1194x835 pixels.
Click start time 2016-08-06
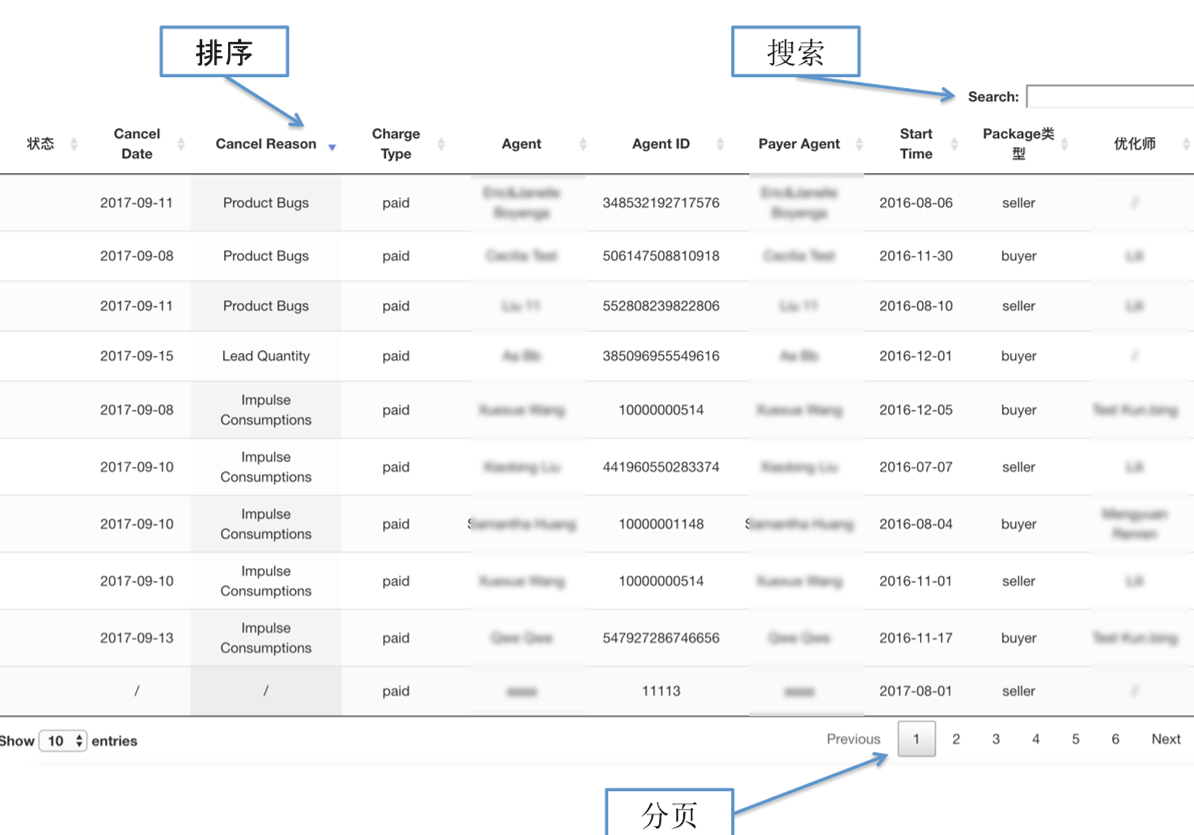tap(916, 203)
